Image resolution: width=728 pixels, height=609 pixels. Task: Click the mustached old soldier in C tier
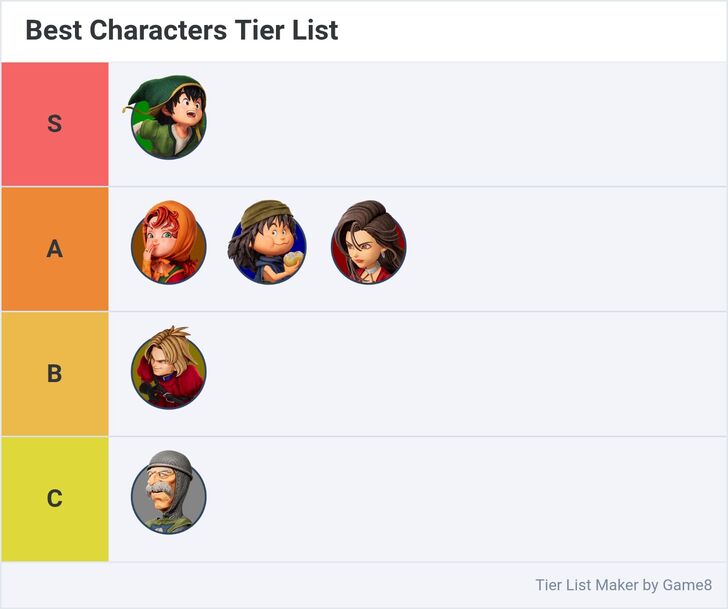pos(168,496)
